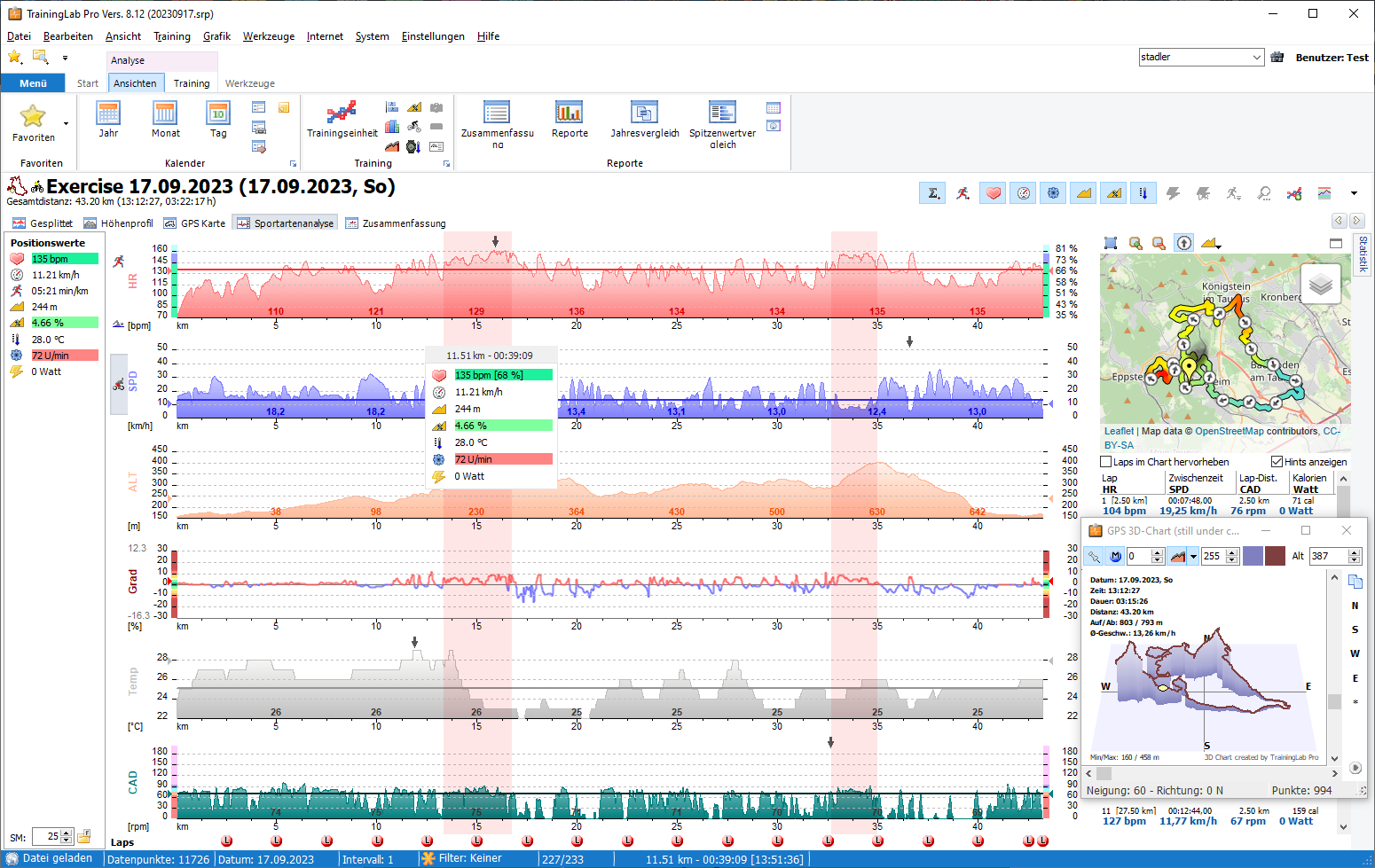Click the fit-to-extent square icon above the map

[x=1111, y=243]
